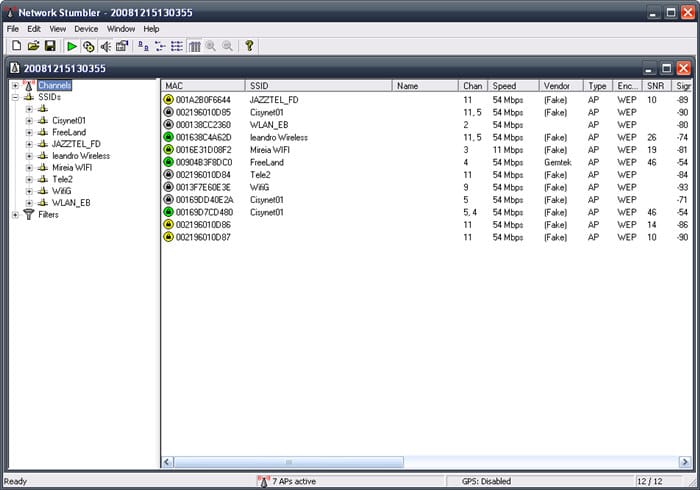The width and height of the screenshot is (700, 490).
Task: Click grey icon of 000138CC2360 row
Action: tap(168, 125)
